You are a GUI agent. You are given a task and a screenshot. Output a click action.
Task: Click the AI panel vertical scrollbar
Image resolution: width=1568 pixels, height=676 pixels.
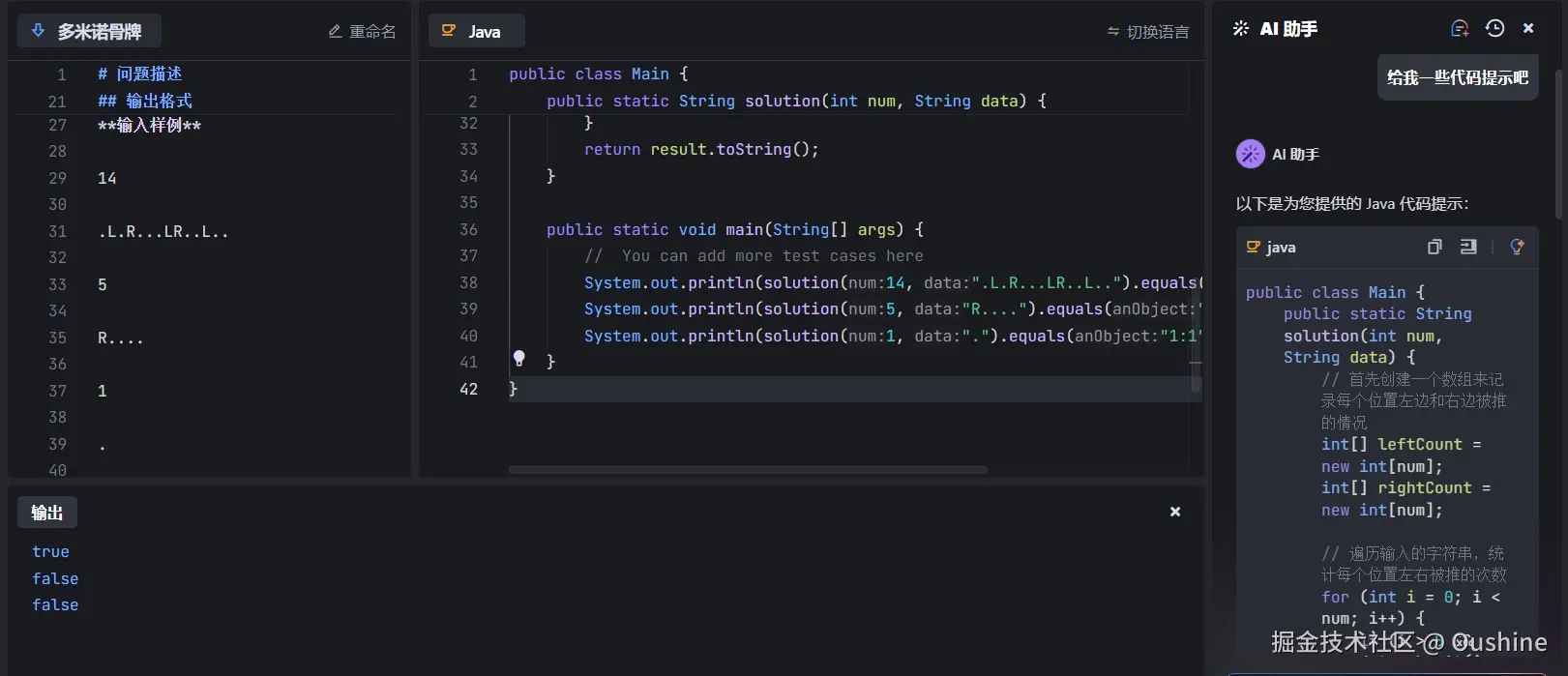pyautogui.click(x=1558, y=145)
